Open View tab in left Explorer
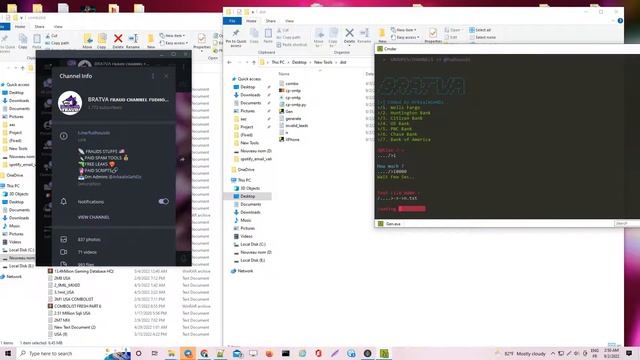 [58, 27]
